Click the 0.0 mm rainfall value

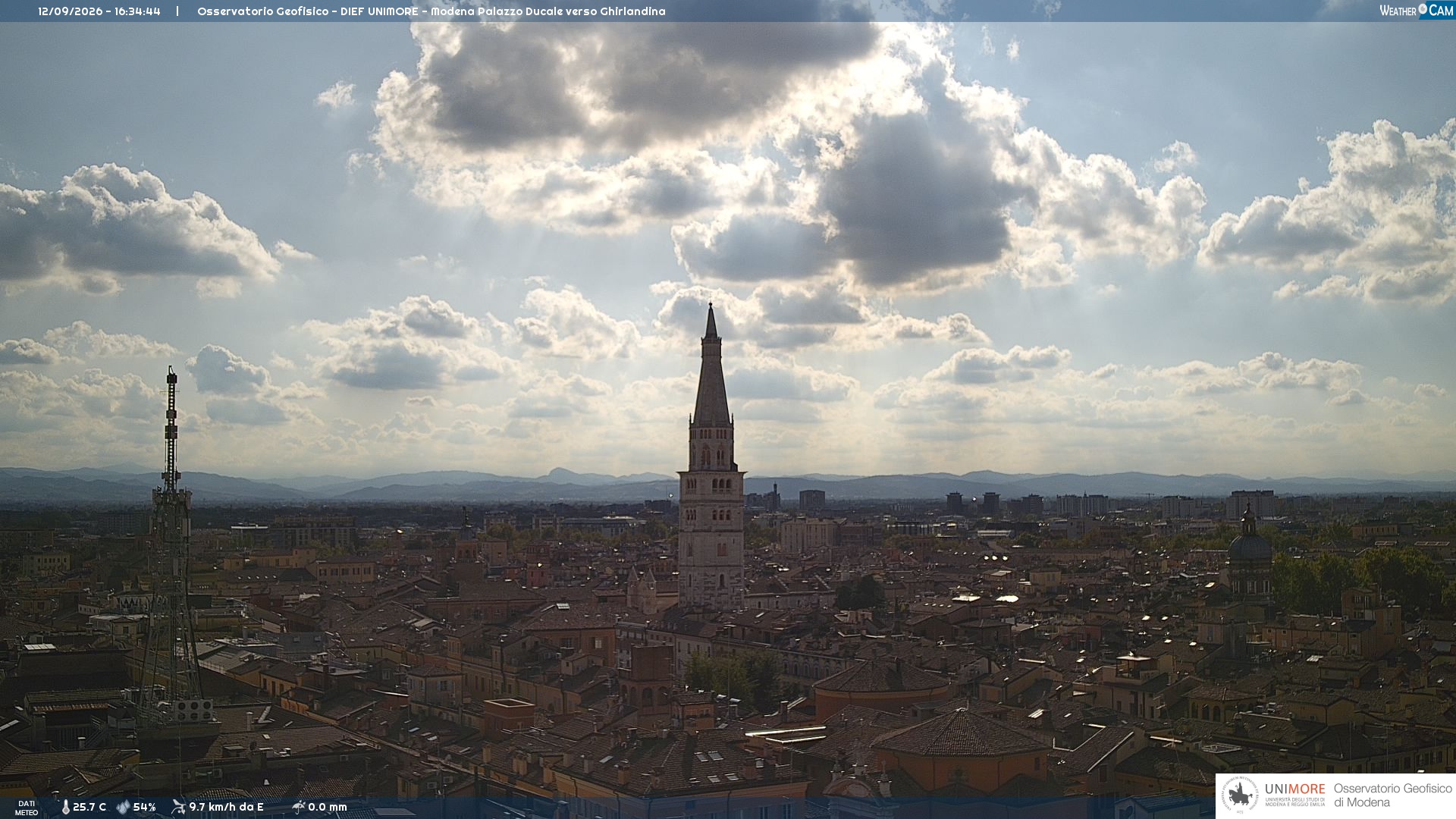click(328, 808)
